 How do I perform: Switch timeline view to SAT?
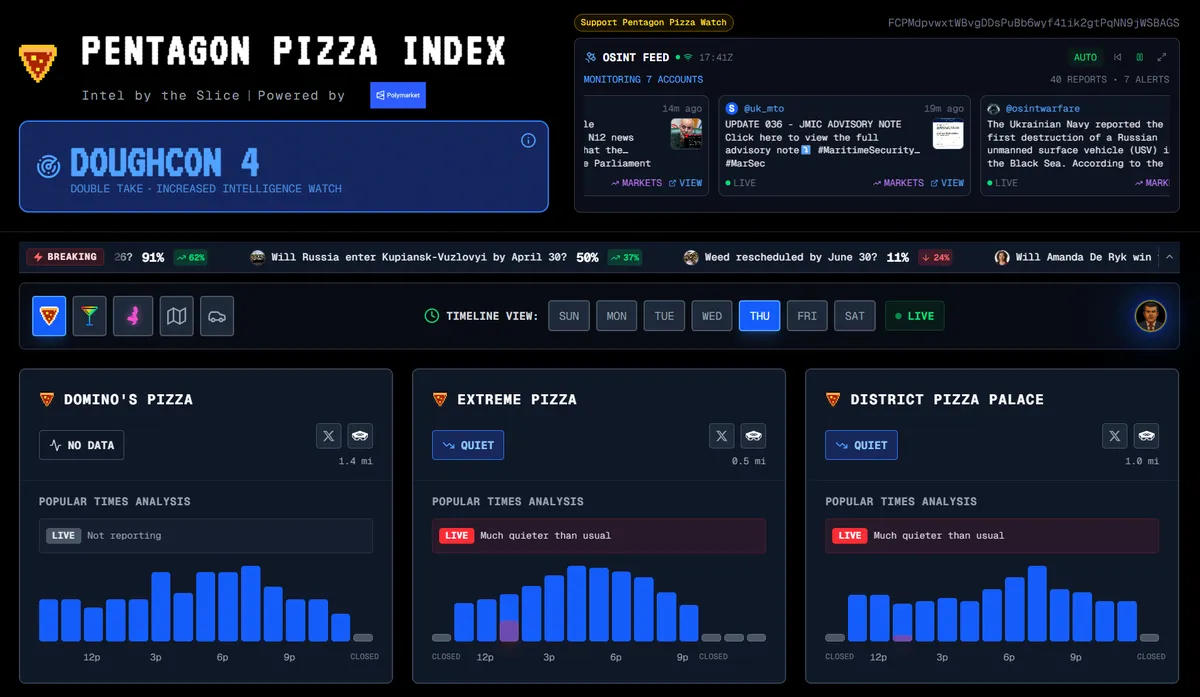click(854, 315)
